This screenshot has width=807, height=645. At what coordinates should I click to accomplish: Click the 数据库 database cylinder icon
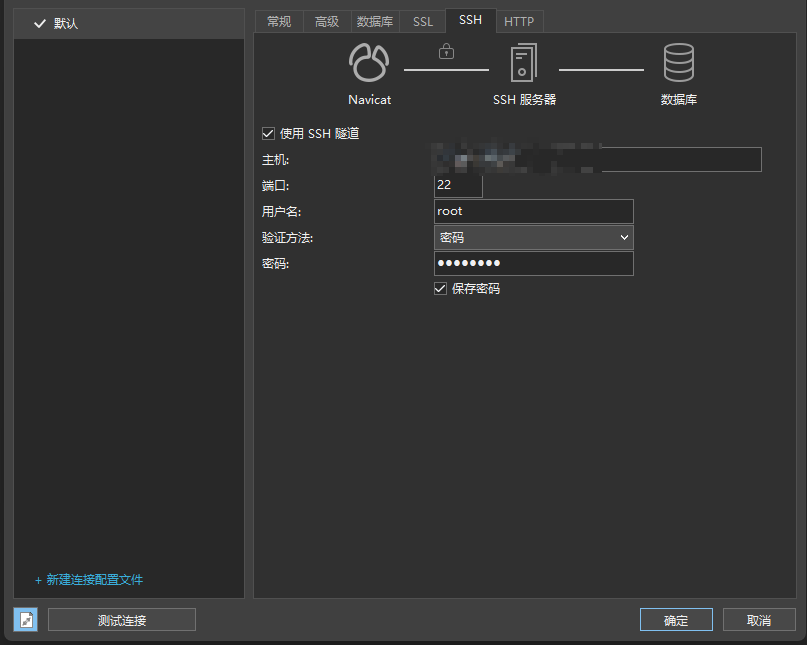679,63
